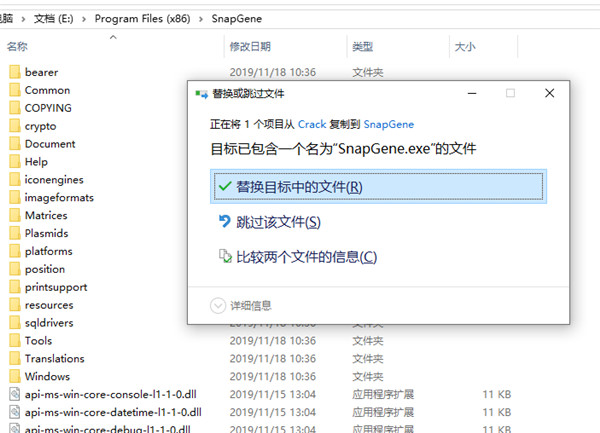Select api-ms-win-core-console-l1-1-0.dll file icon
The image size is (600, 433).
coord(15,394)
